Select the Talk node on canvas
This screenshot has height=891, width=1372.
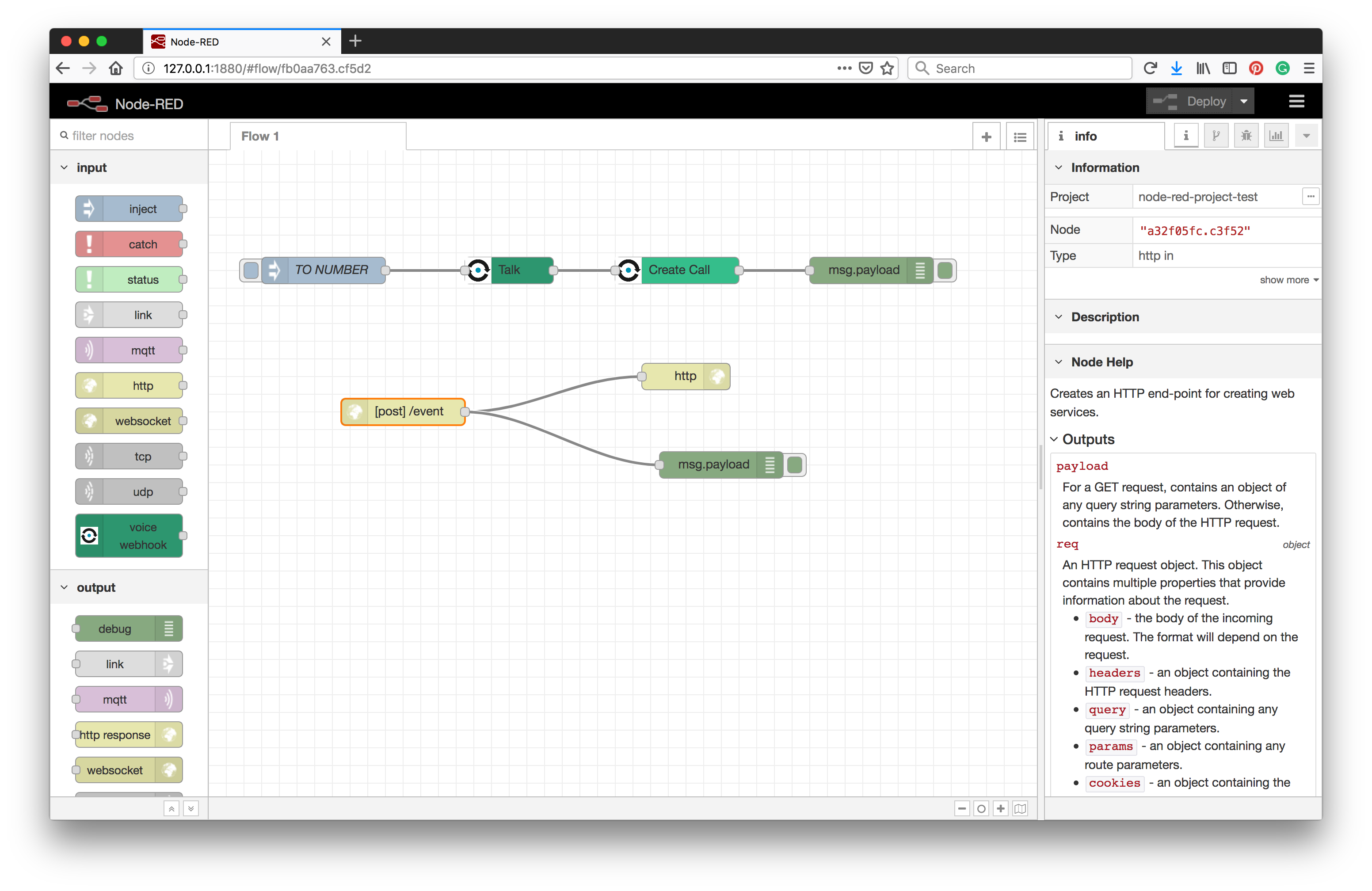[x=510, y=270]
